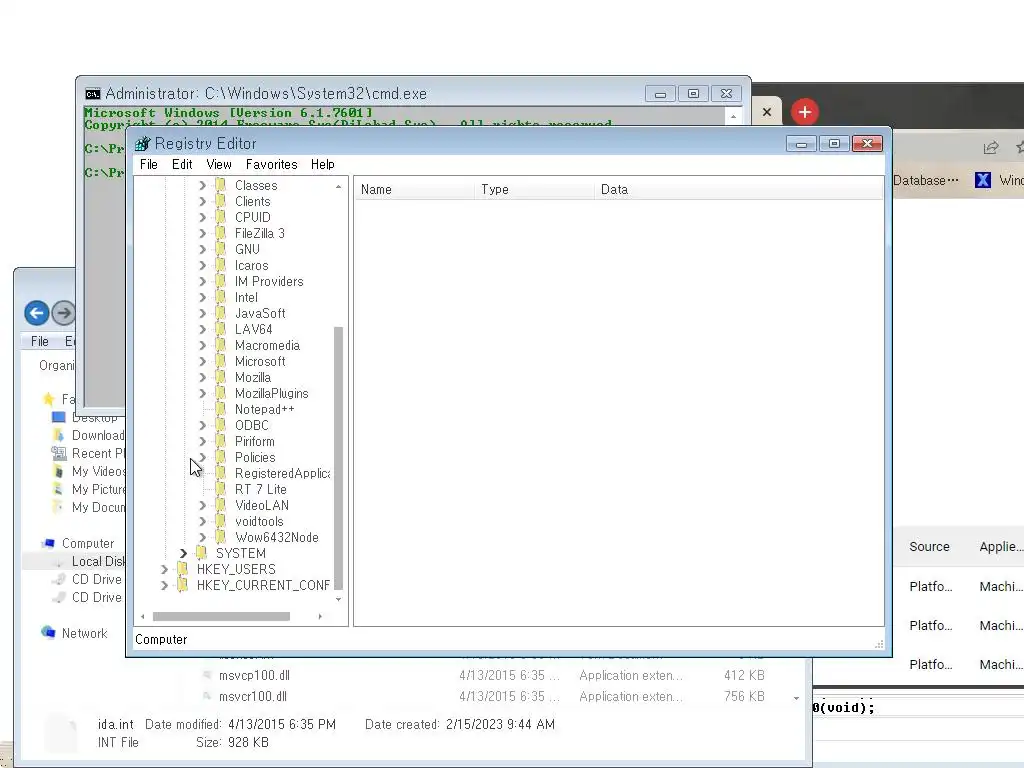Click the HKEY_CURRENT_CONFIG folder icon
This screenshot has height=768, width=1024.
tap(183, 585)
